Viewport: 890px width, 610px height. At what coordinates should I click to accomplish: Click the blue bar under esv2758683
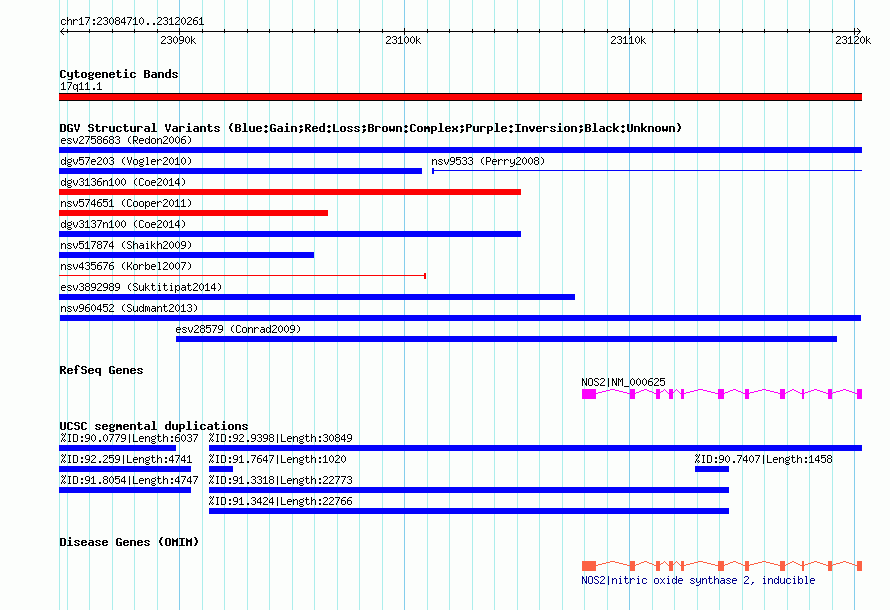coord(460,150)
